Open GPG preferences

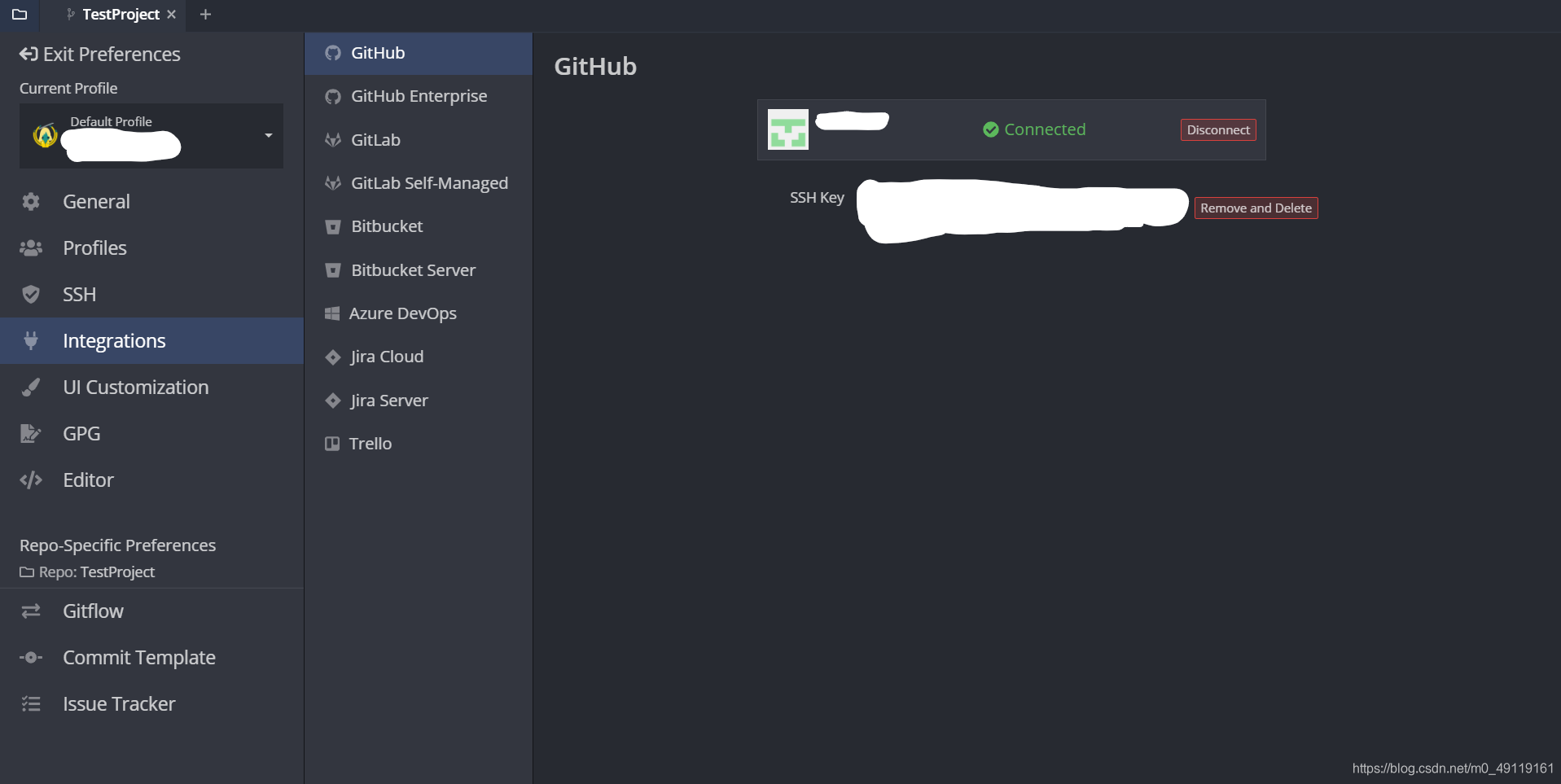pyautogui.click(x=151, y=434)
